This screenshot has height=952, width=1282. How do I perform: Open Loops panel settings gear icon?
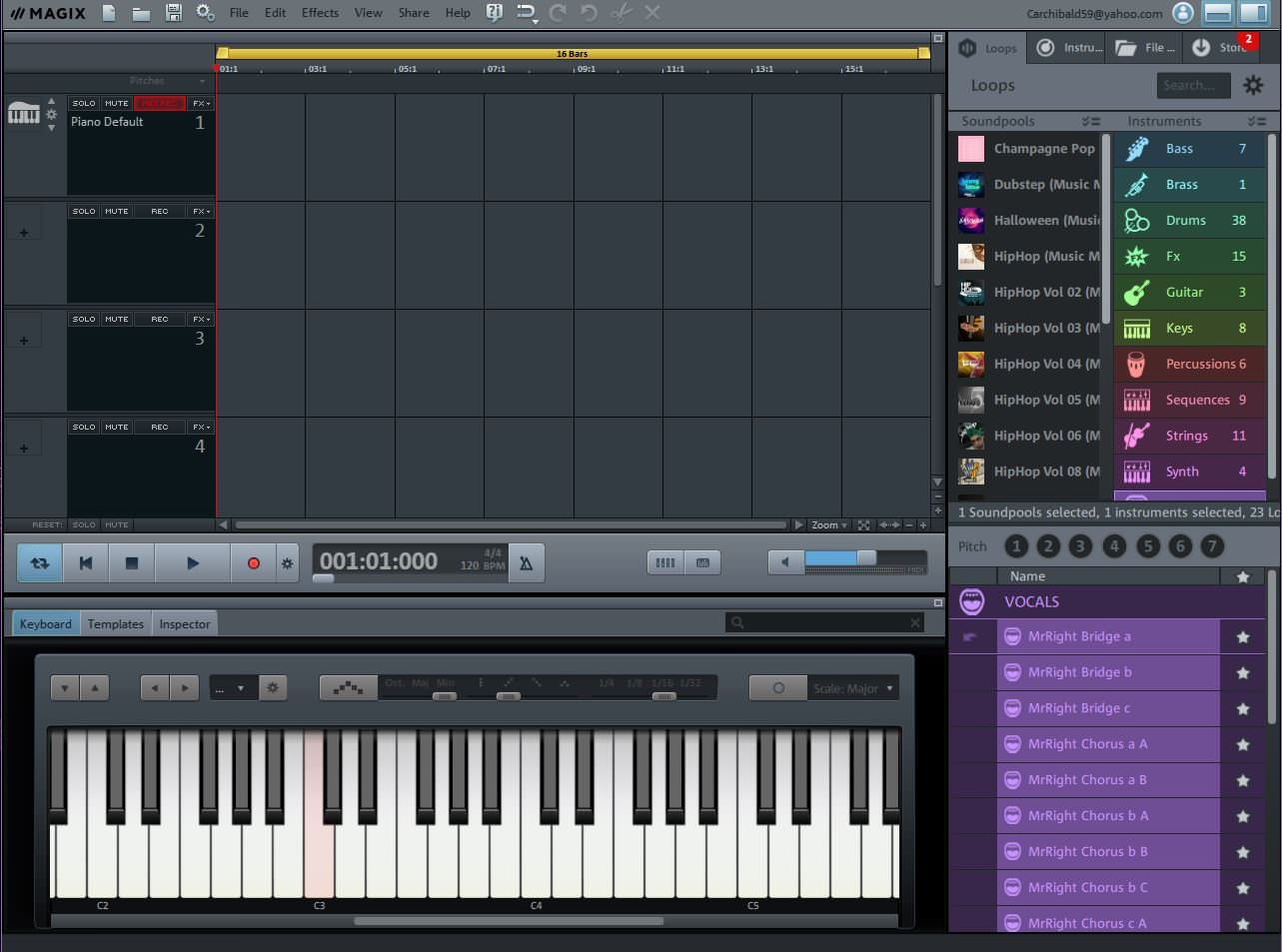click(x=1253, y=86)
